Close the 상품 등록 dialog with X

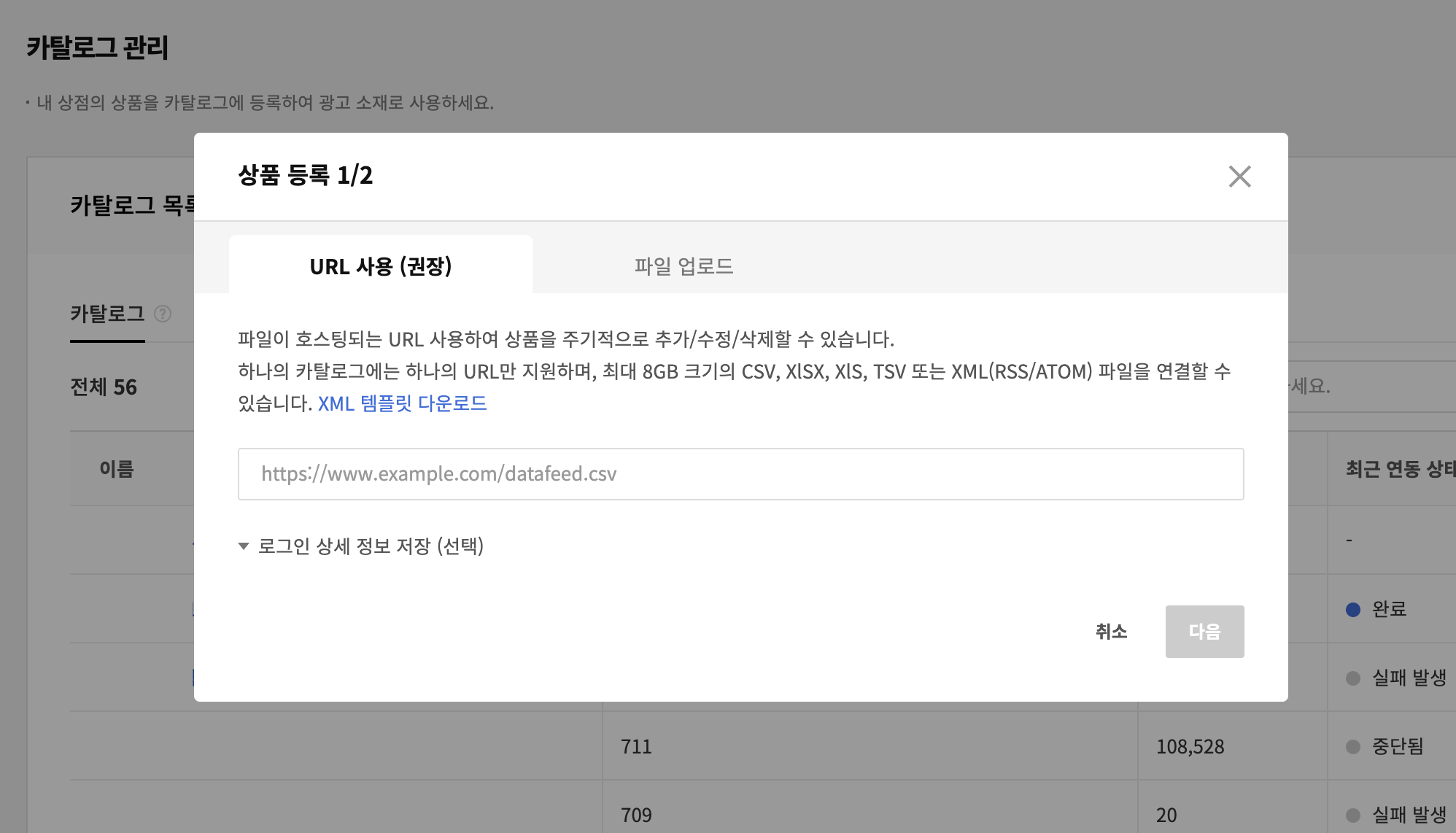pyautogui.click(x=1239, y=177)
